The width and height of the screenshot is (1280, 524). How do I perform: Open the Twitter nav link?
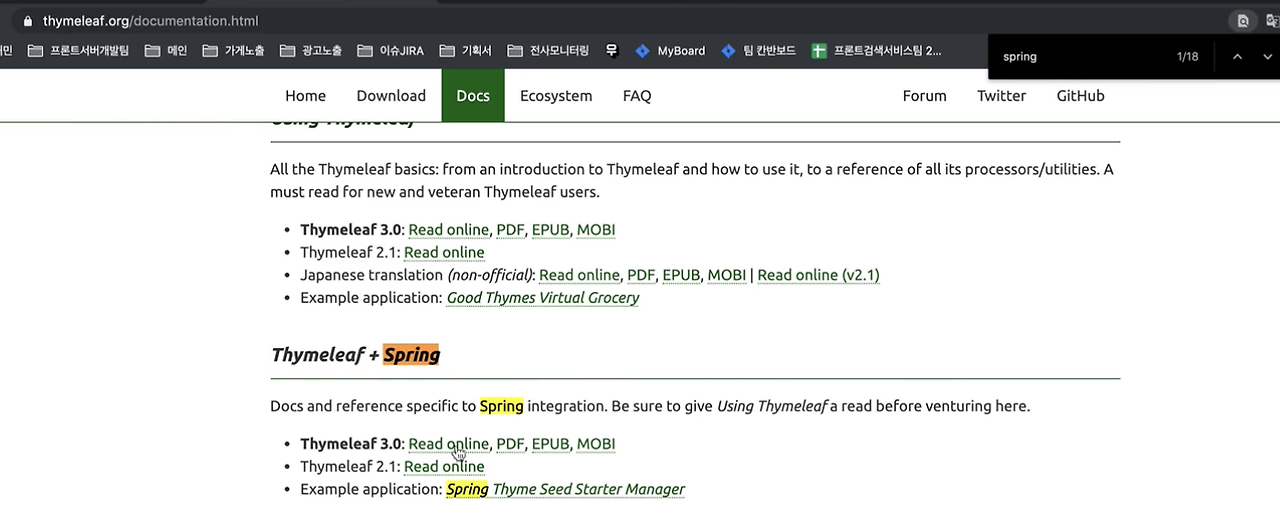(1001, 96)
